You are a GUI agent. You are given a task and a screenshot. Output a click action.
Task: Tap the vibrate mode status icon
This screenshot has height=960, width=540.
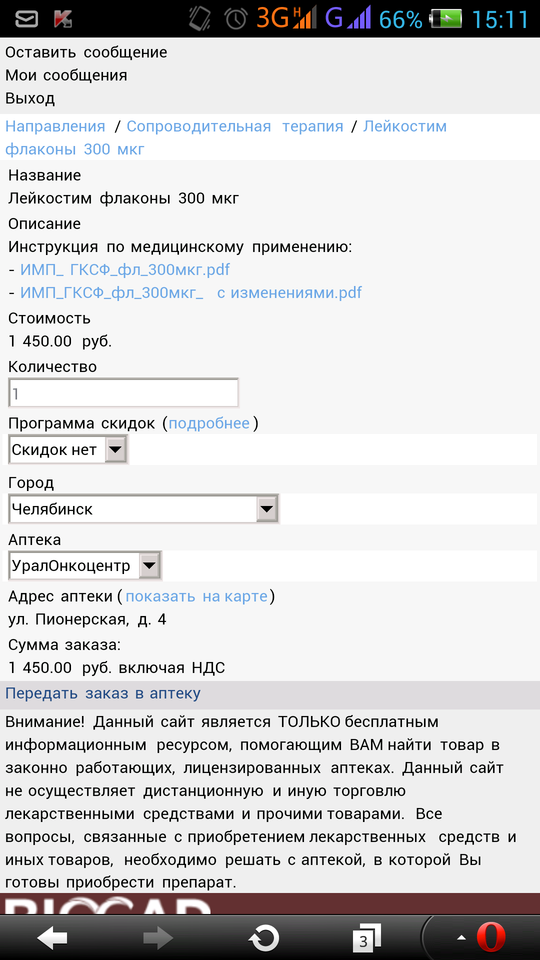(201, 19)
